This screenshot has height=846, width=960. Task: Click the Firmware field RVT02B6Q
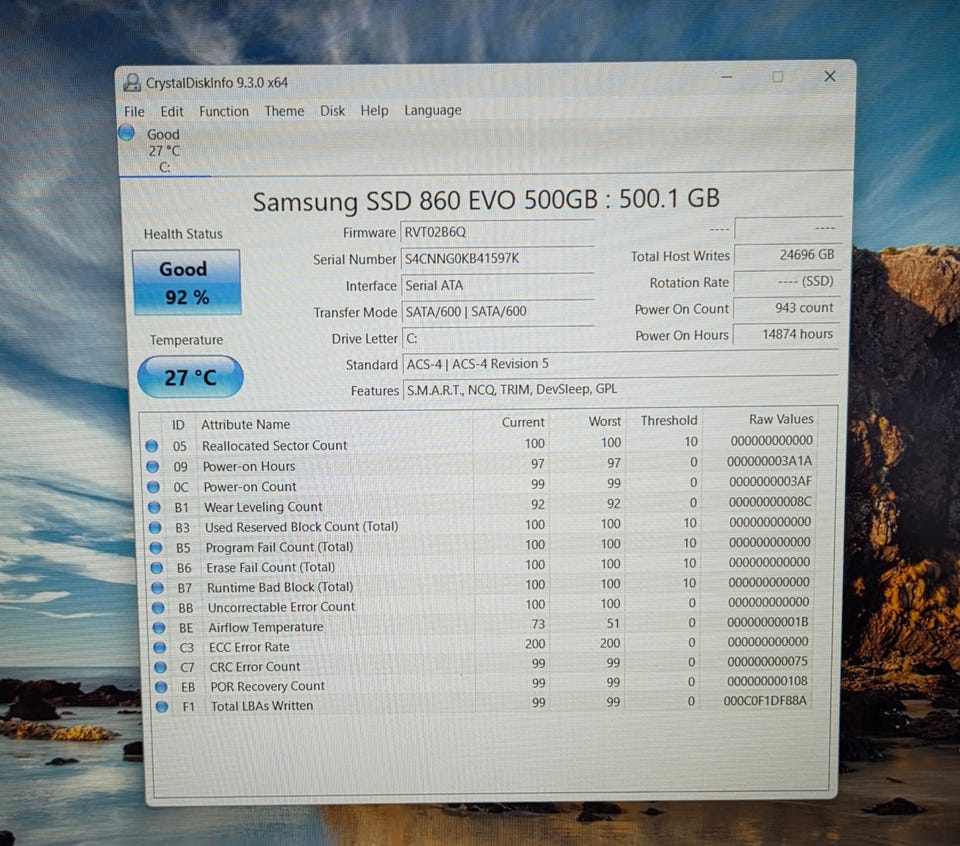[x=497, y=232]
